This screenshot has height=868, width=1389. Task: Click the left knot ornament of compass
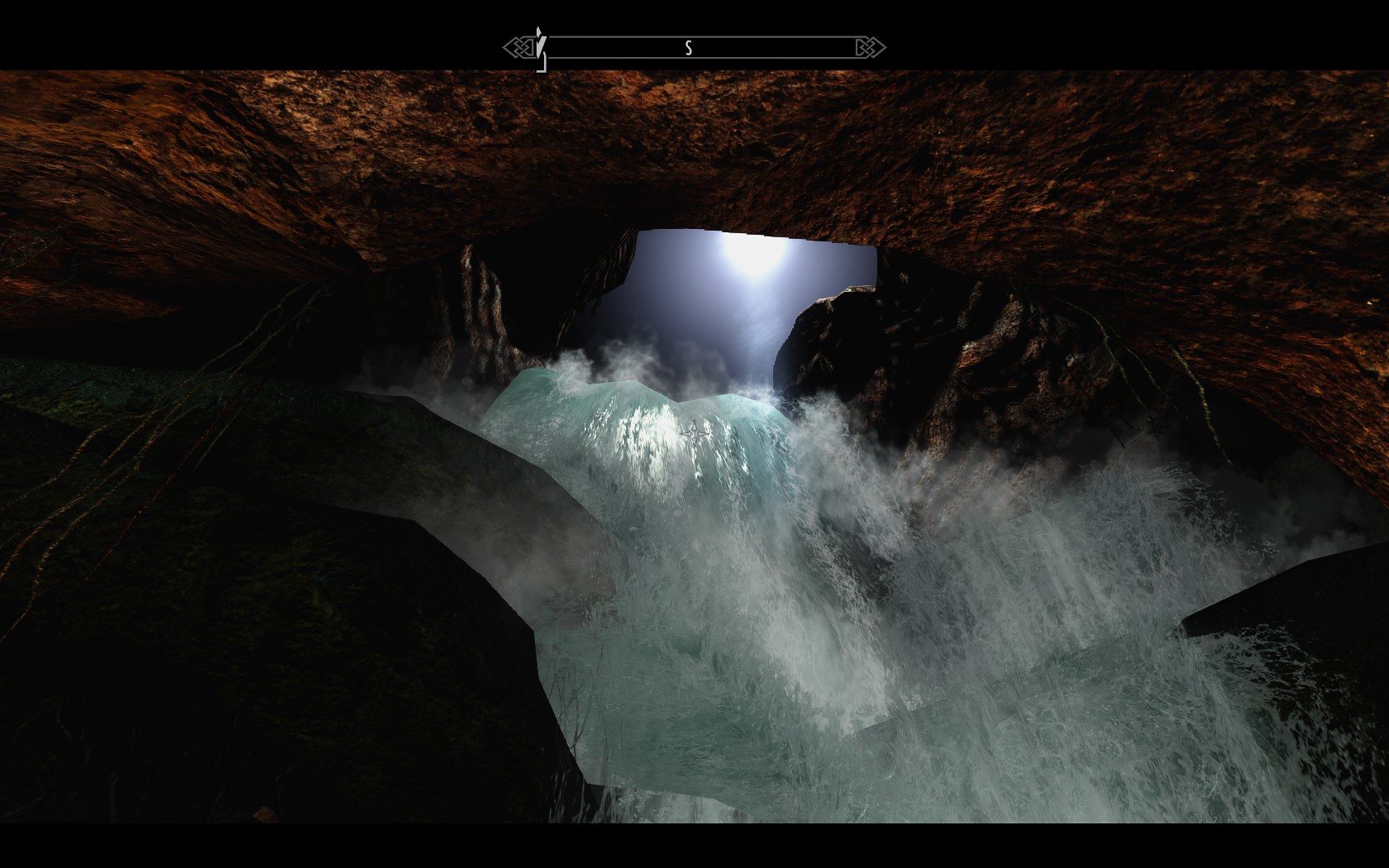[518, 47]
